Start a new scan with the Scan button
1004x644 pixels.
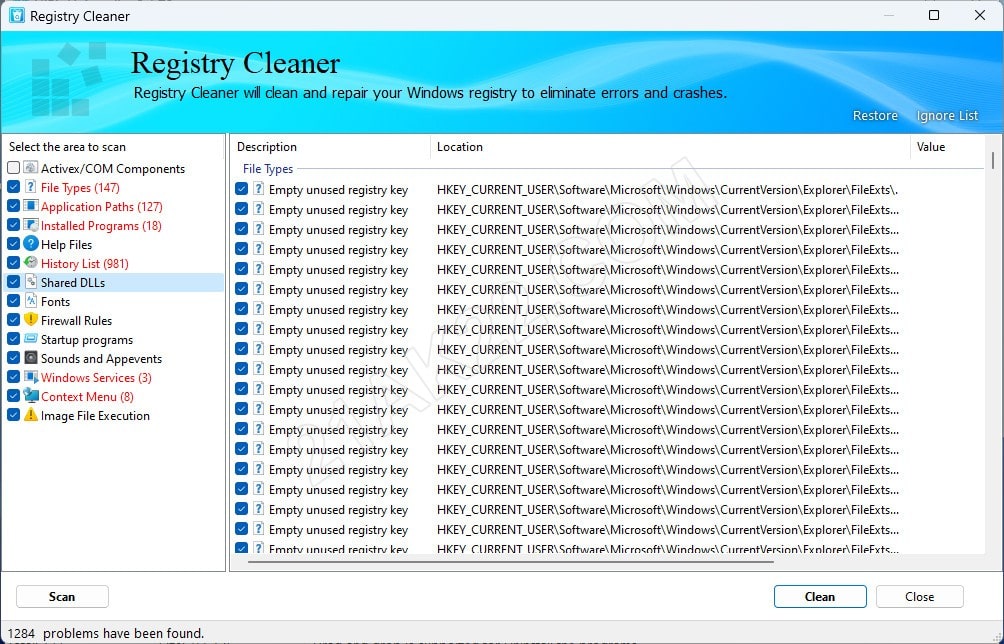pos(62,597)
